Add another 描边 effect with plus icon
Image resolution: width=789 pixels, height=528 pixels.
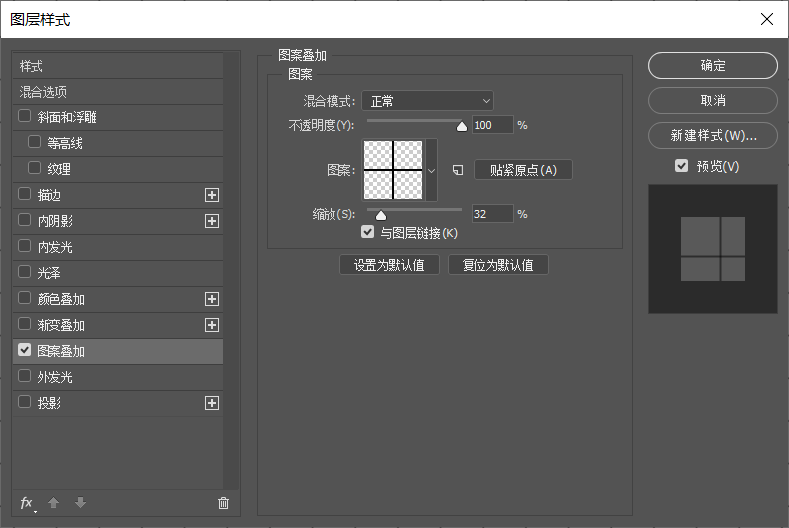(212, 195)
